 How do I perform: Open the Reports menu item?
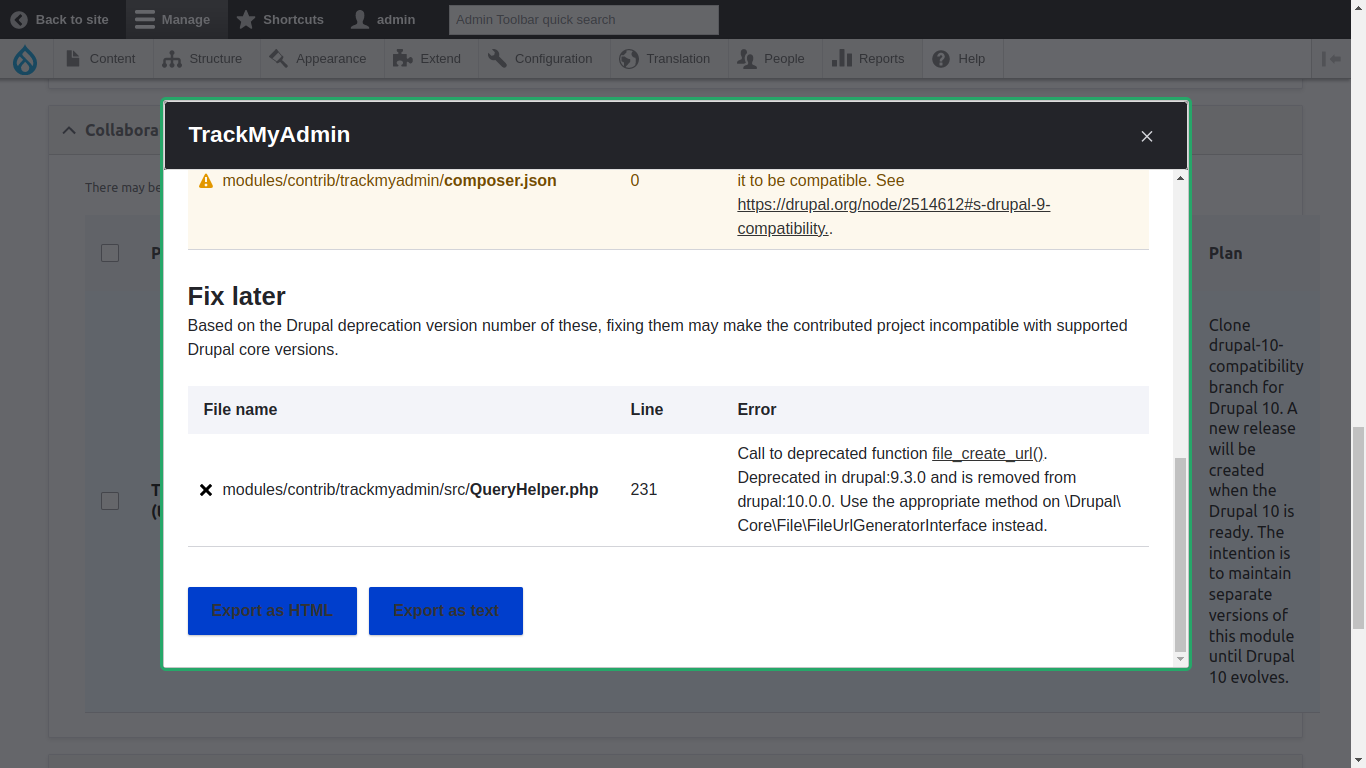coord(869,59)
